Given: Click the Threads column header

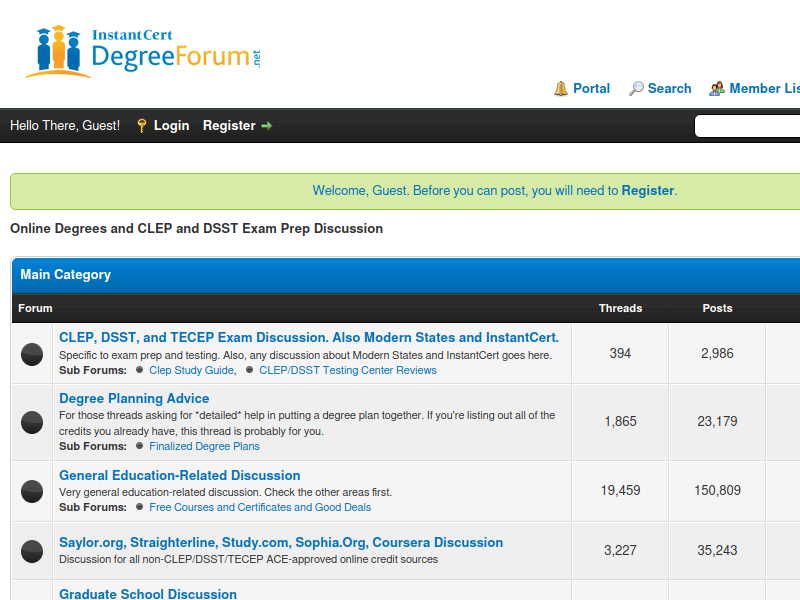Looking at the screenshot, I should pos(620,308).
